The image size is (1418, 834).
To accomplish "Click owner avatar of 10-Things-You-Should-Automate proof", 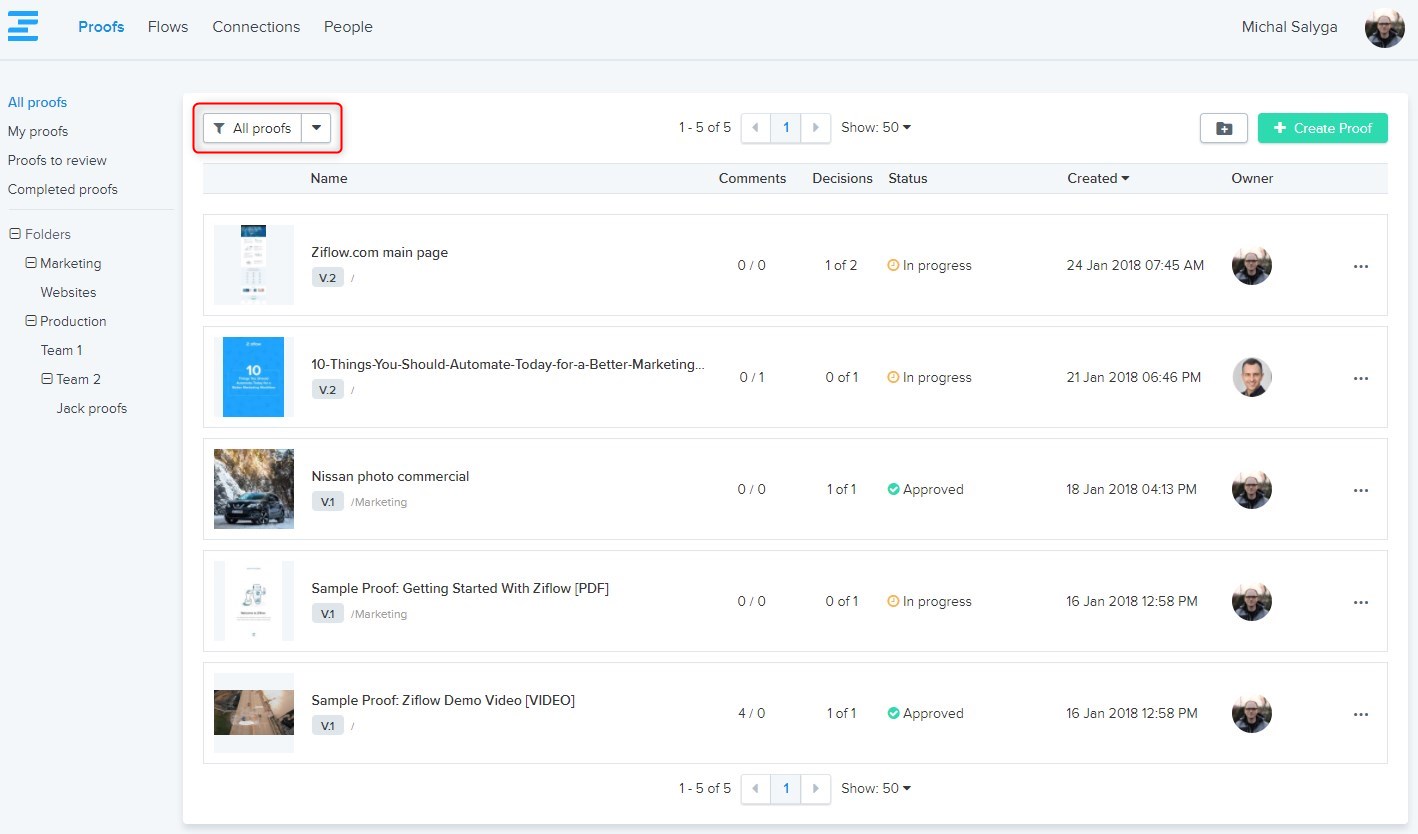I will click(x=1251, y=377).
